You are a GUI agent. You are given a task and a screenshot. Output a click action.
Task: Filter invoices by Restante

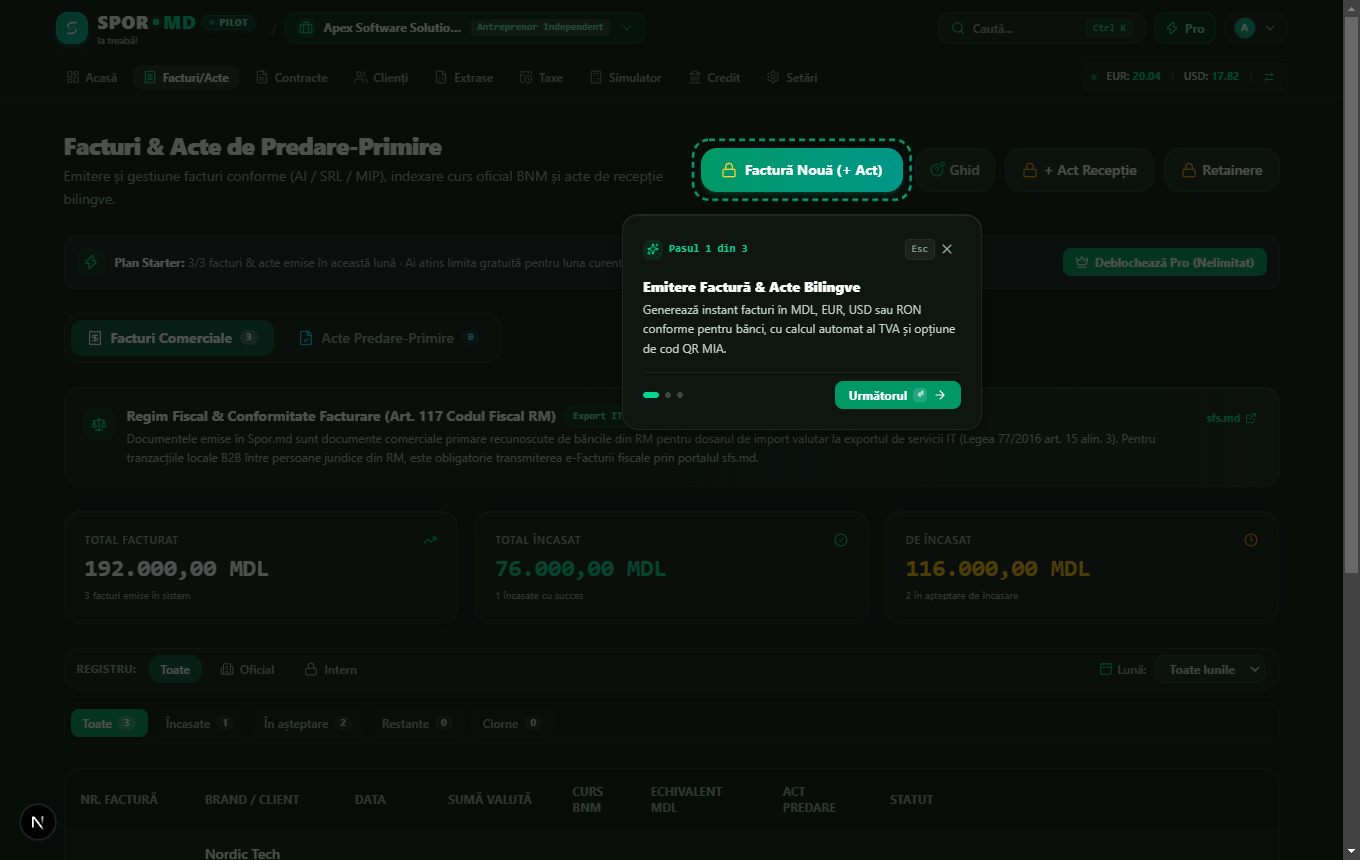tap(417, 723)
